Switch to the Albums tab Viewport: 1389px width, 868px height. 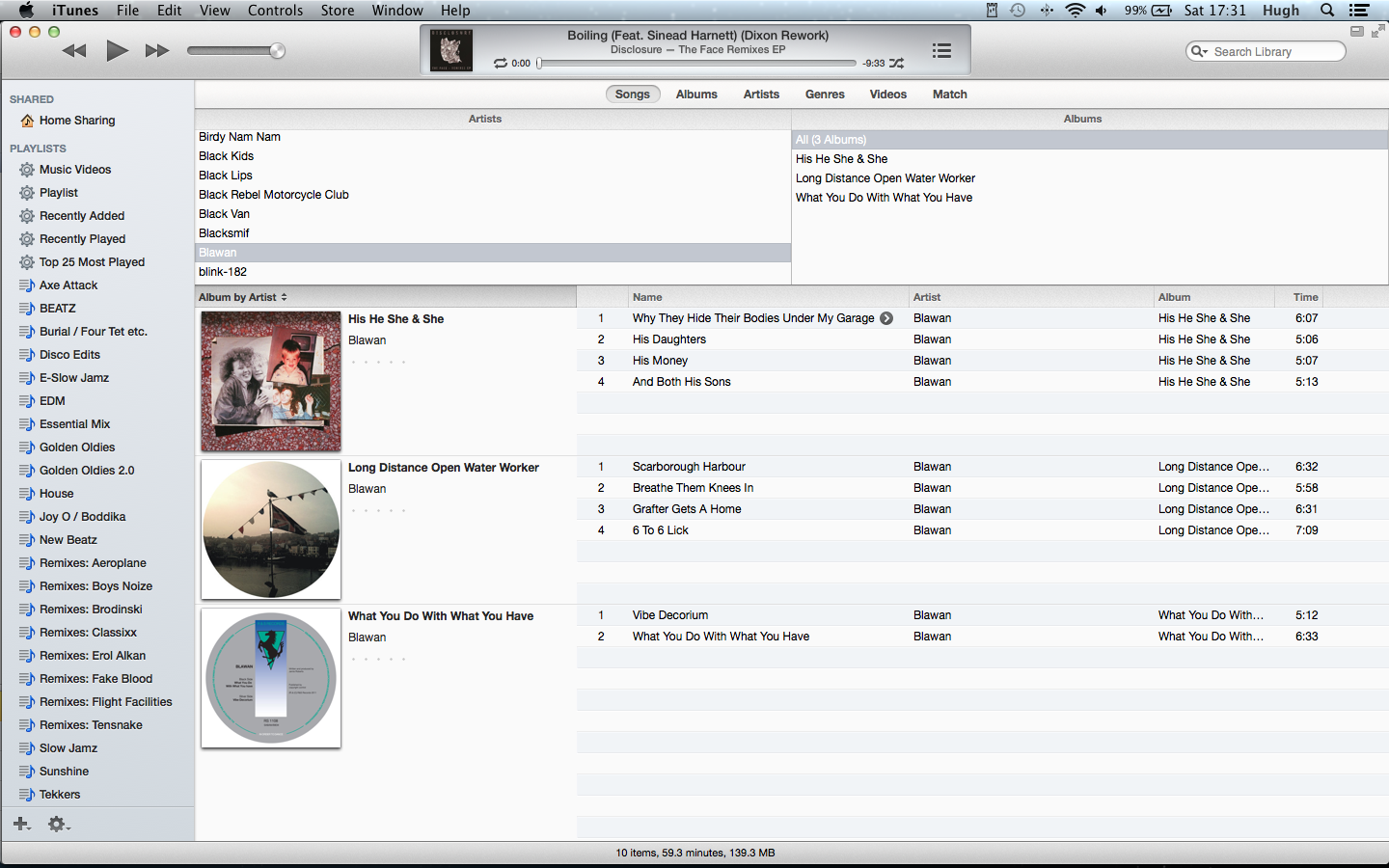point(696,95)
